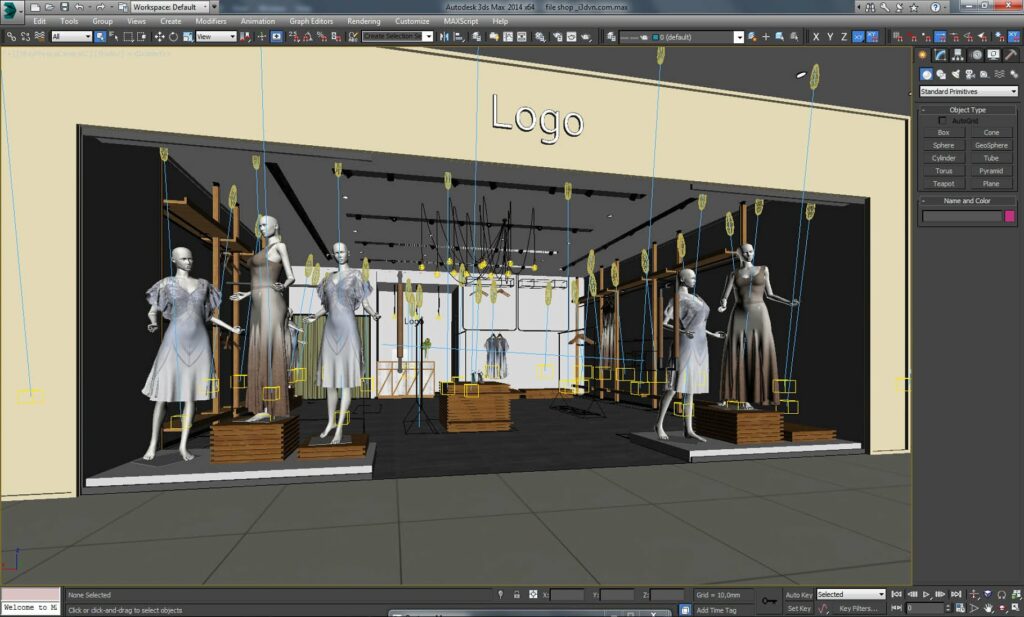The image size is (1024, 617).
Task: Open the reference coordinate system 'View' dropdown
Action: (x=216, y=37)
